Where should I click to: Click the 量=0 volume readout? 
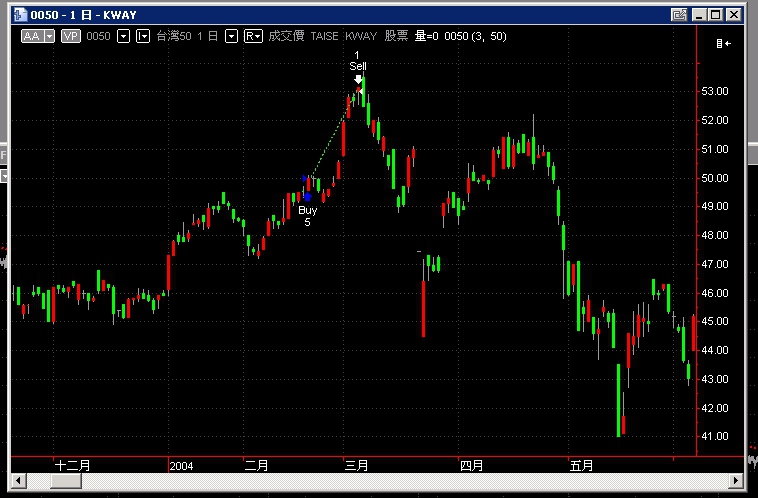pyautogui.click(x=426, y=36)
